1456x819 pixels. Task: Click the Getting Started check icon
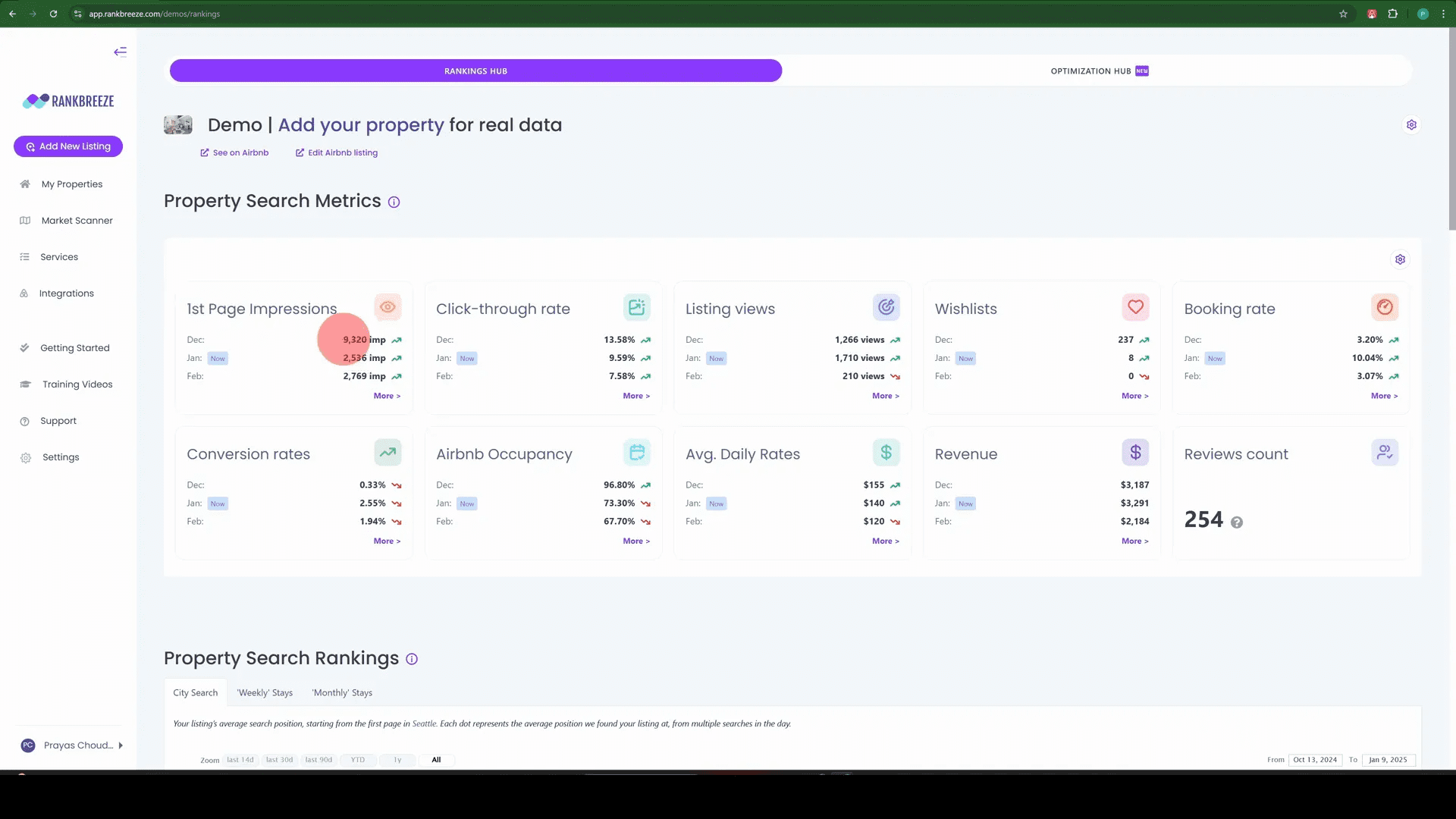pos(24,348)
